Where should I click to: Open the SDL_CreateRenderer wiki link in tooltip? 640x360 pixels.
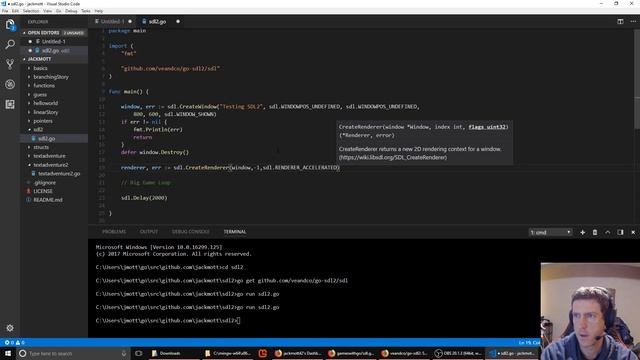pos(393,158)
